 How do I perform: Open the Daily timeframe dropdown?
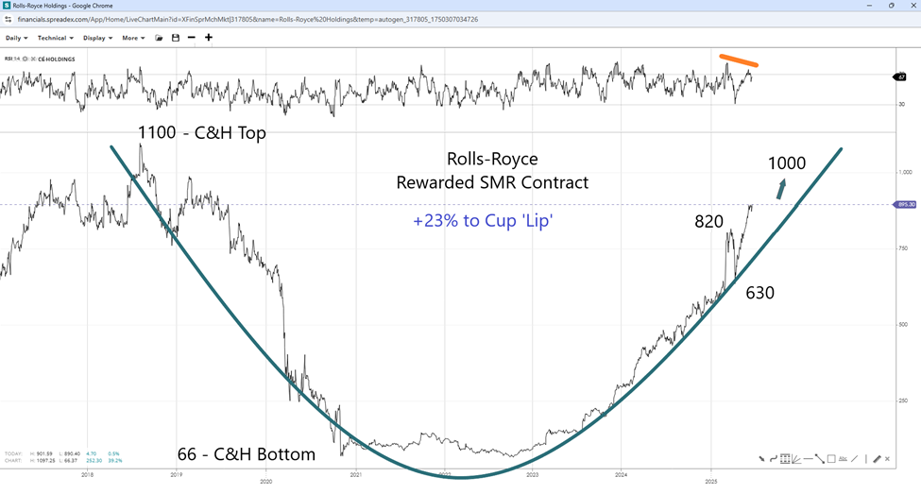pyautogui.click(x=17, y=38)
